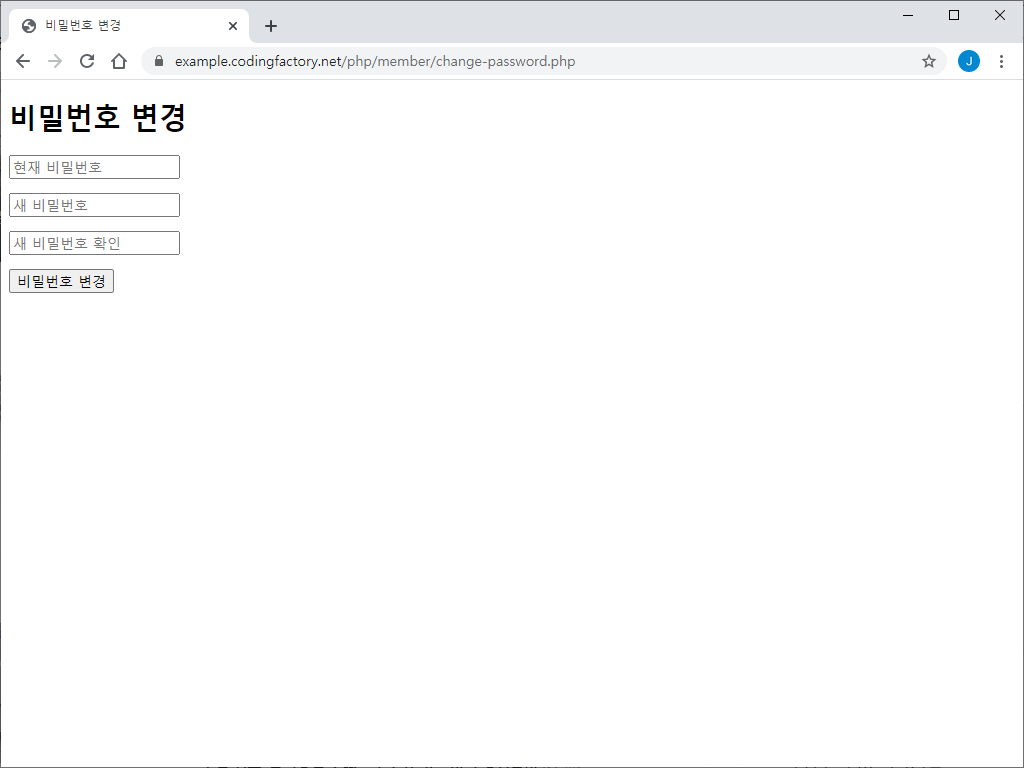Viewport: 1024px width, 768px height.
Task: Close the browser window
Action: pyautogui.click(x=1000, y=16)
